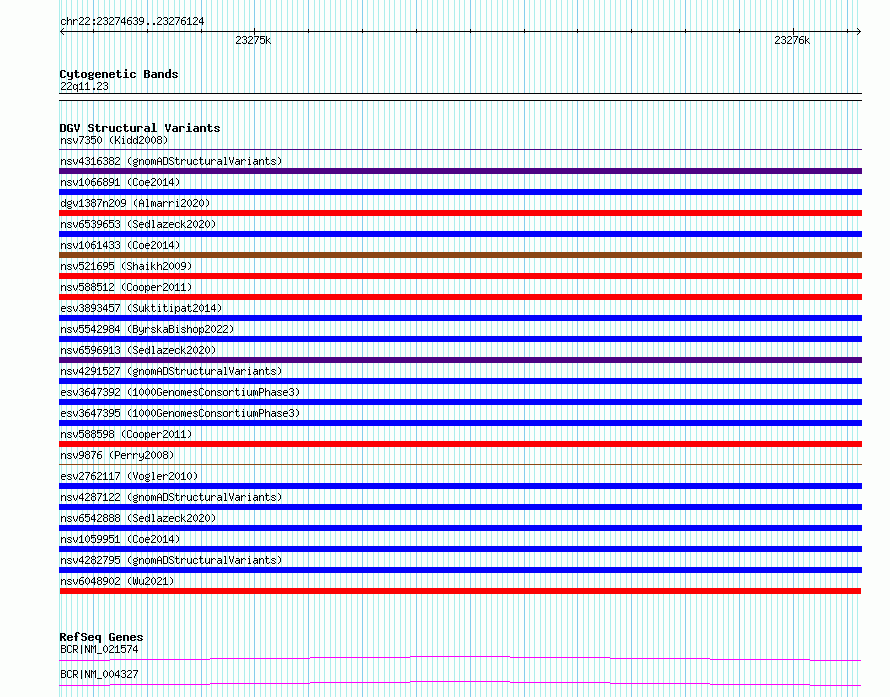
Task: Select the blue bar for nsv6539653
Action: [460, 234]
